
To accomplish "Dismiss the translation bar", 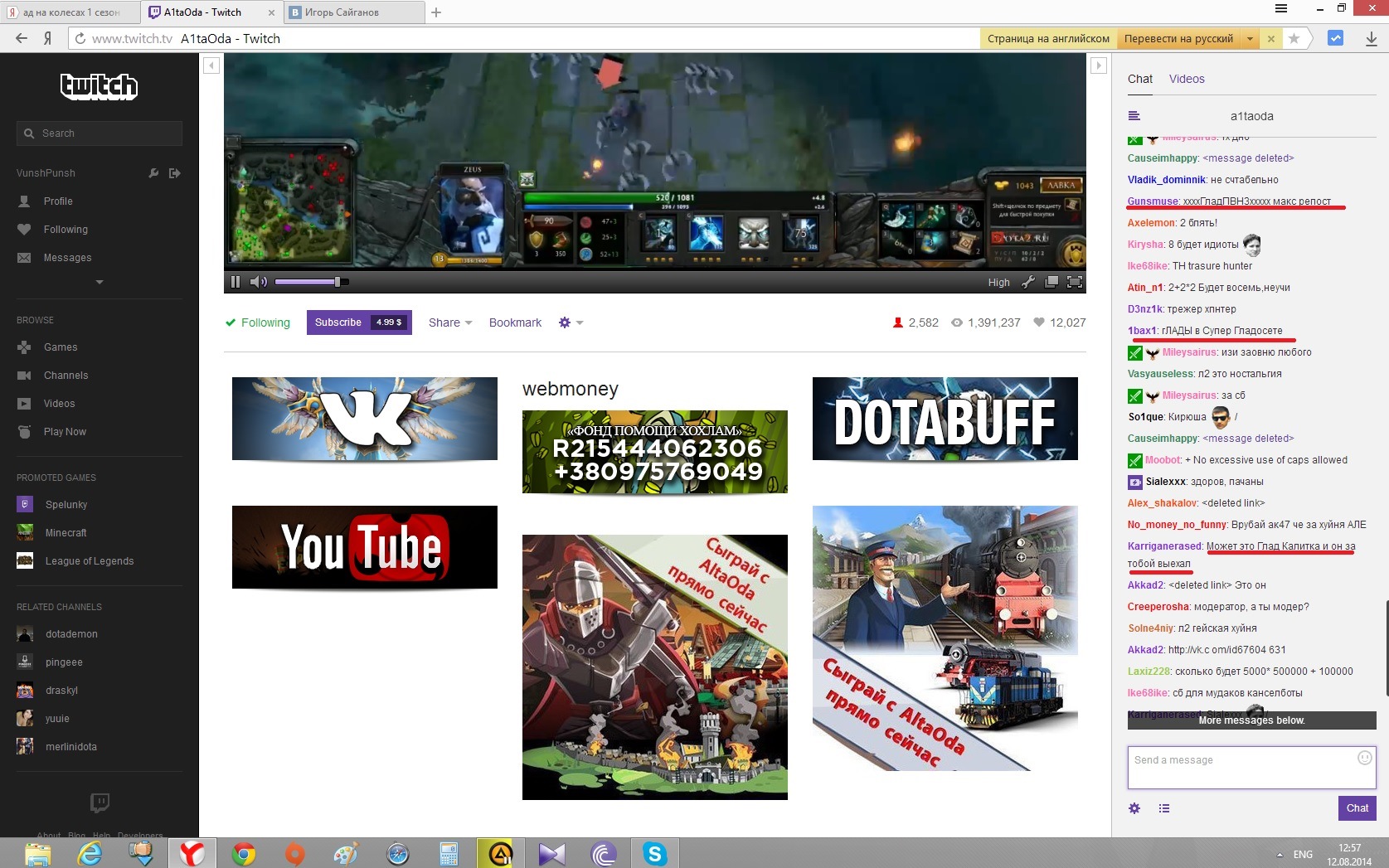I will click(1270, 38).
